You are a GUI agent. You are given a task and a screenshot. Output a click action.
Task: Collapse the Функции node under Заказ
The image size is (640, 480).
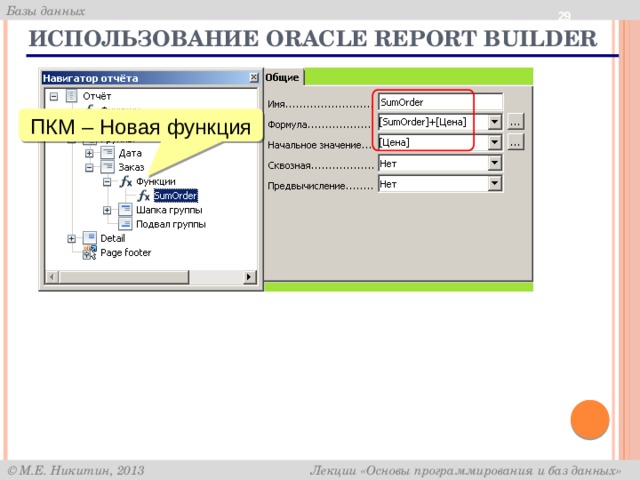(107, 182)
